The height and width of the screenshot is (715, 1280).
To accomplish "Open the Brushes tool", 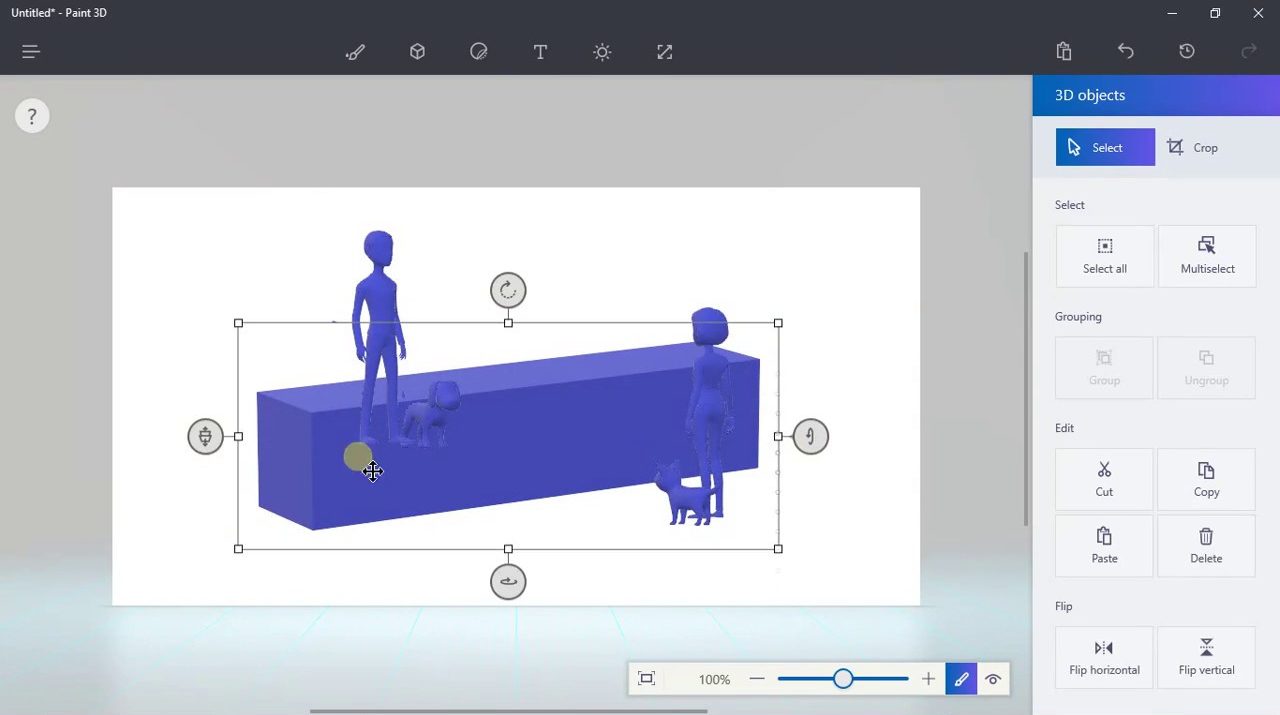I will (355, 52).
